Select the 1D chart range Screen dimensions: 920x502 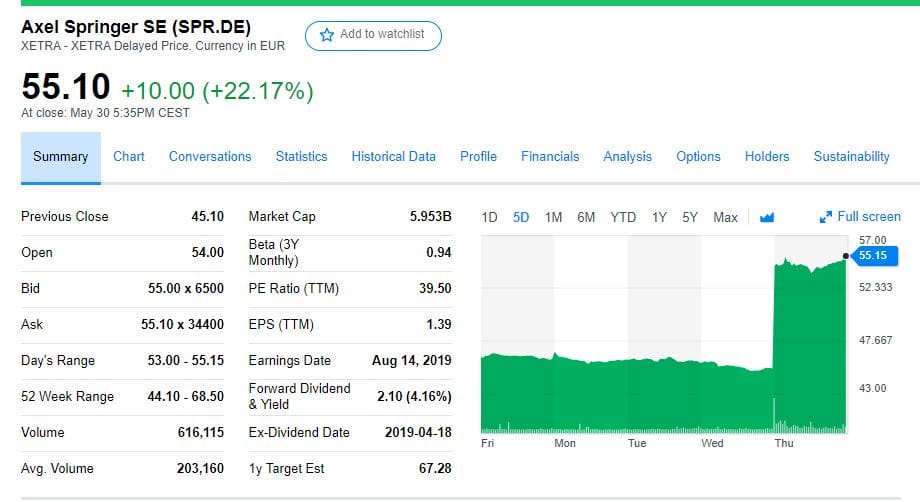click(489, 218)
